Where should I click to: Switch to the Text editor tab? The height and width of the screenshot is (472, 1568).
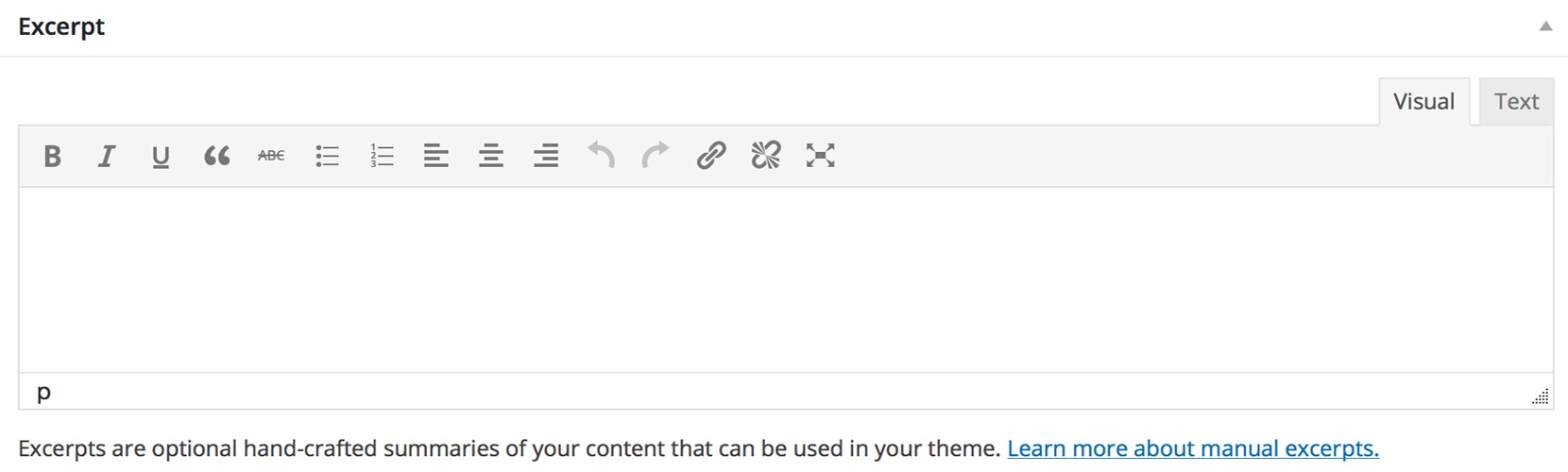(1516, 102)
